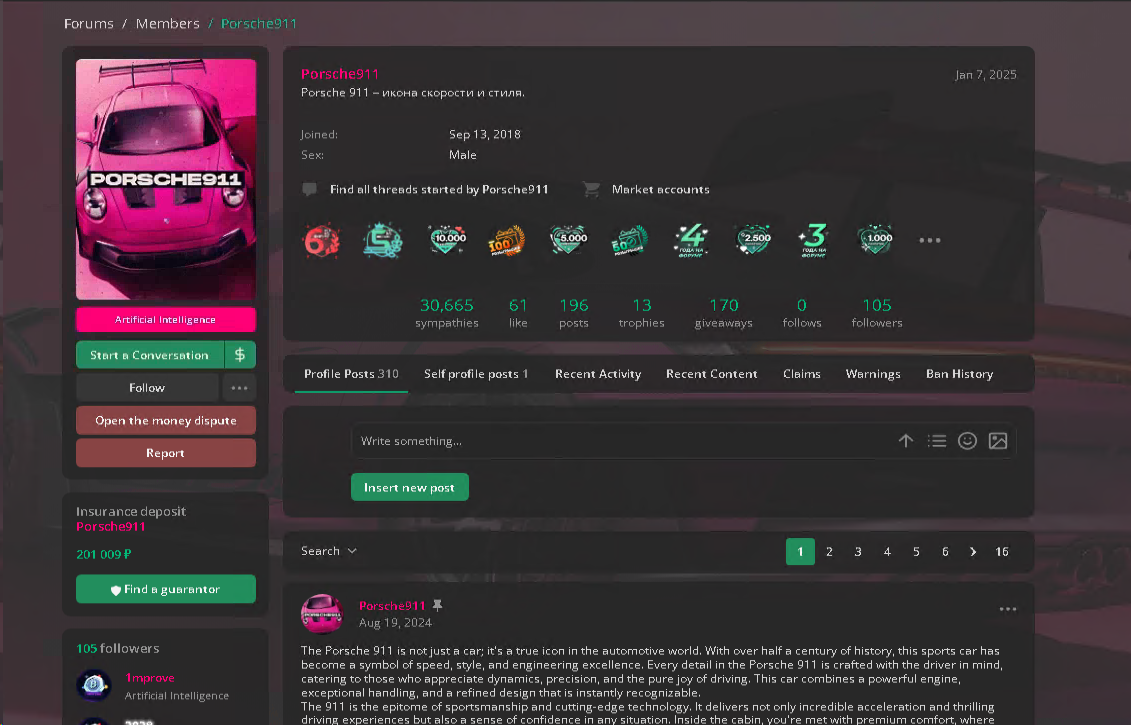The height and width of the screenshot is (725, 1131).
Task: Open more options menu beside Follow button
Action: tap(239, 388)
